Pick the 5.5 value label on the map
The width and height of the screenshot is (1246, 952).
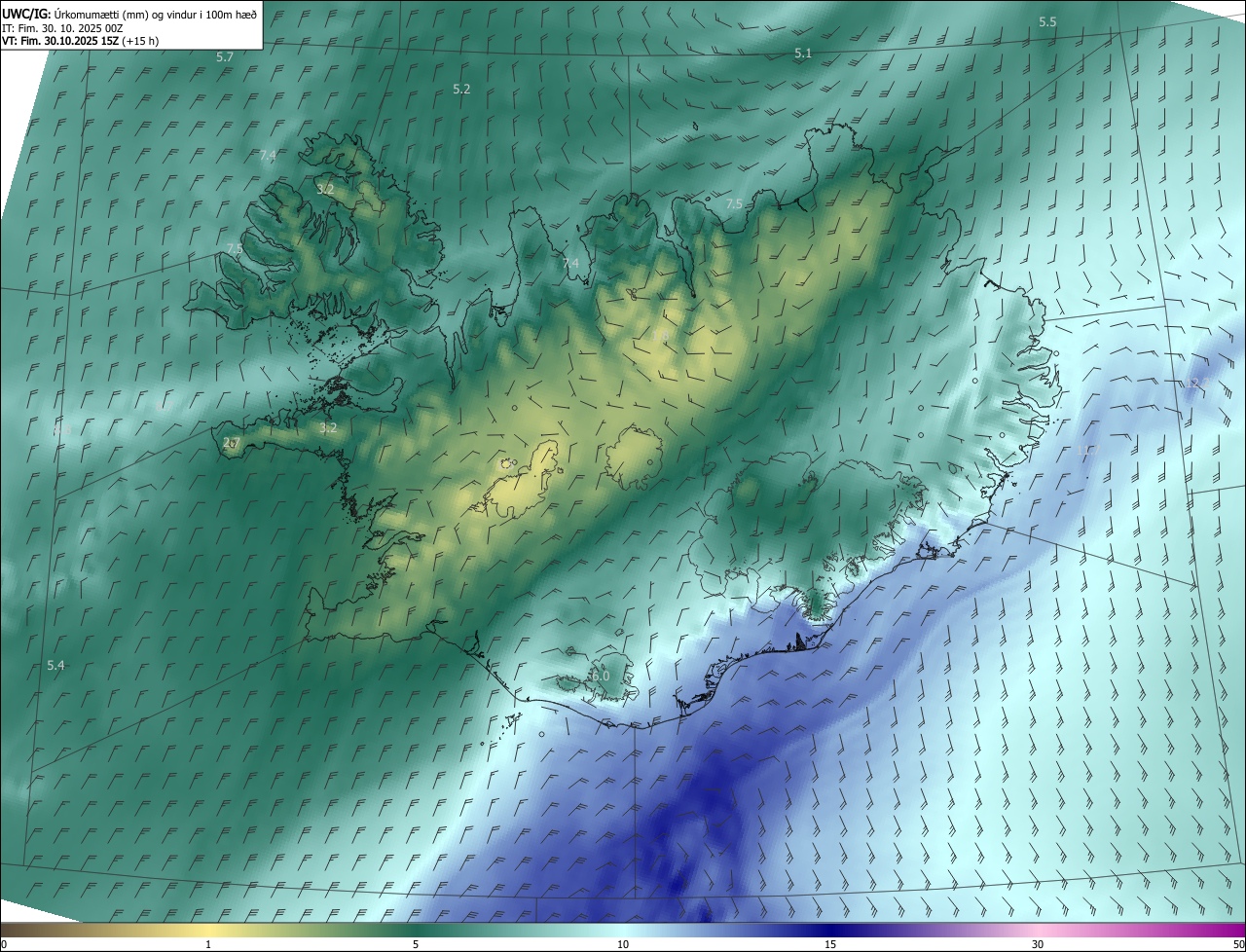[x=1047, y=21]
